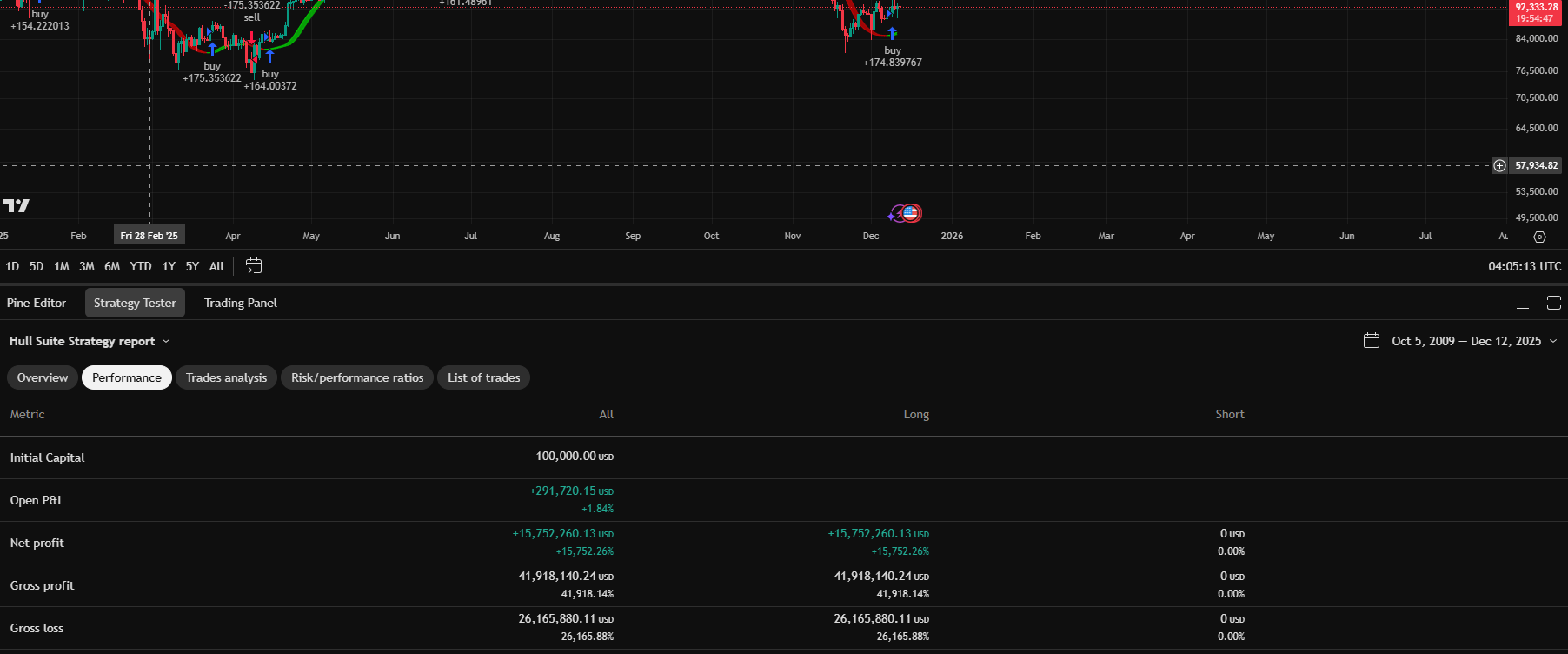1568x654 pixels.
Task: Click the 64,500.00 price scale label
Action: coord(1537,128)
